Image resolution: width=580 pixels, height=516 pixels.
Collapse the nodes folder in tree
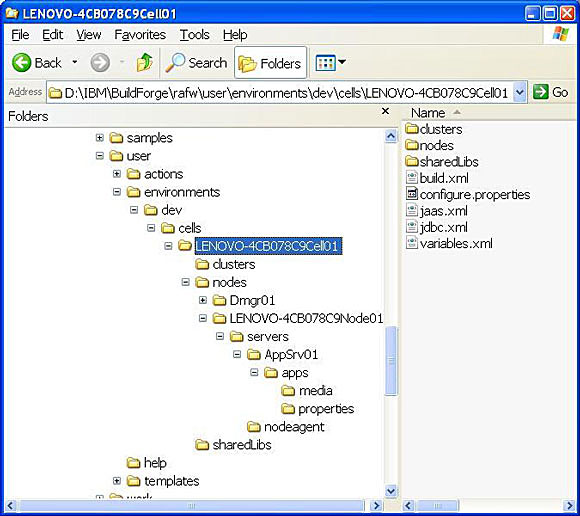click(186, 282)
